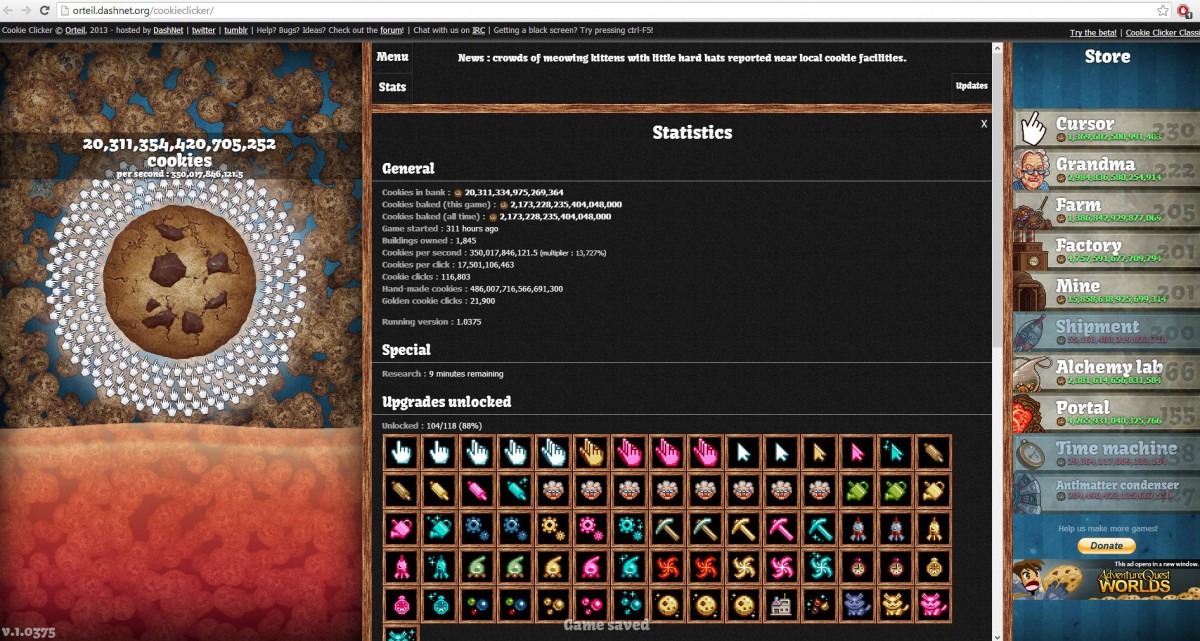Select the sparkling cyan arrow cursor upgrade

[895, 452]
